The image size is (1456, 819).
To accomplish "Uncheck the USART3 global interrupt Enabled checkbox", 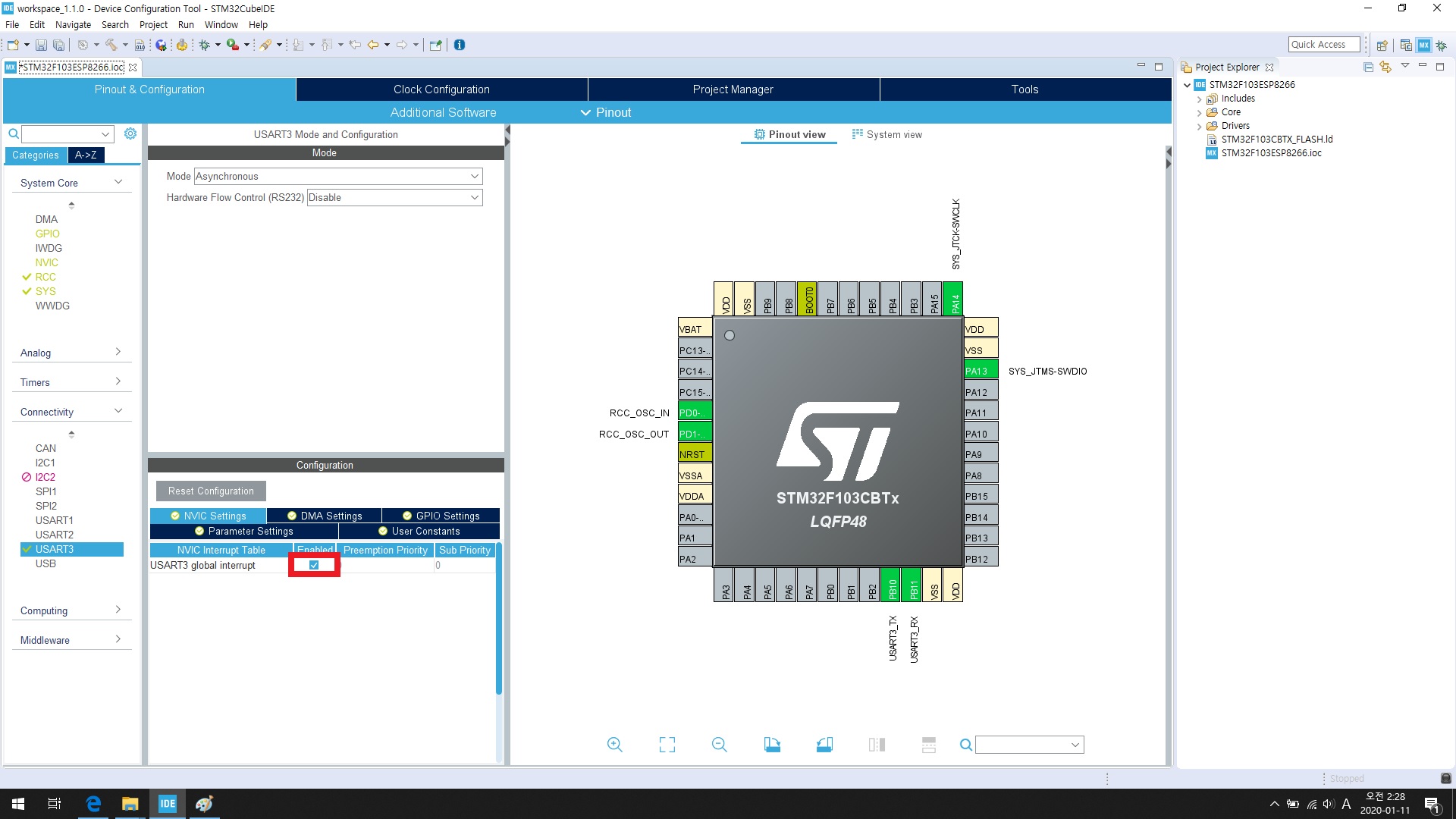I will click(314, 565).
